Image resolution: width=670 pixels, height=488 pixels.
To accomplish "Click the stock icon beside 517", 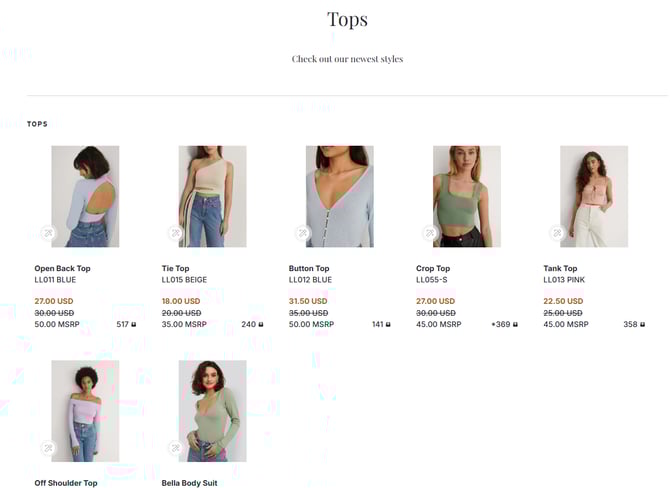I will tap(135, 325).
